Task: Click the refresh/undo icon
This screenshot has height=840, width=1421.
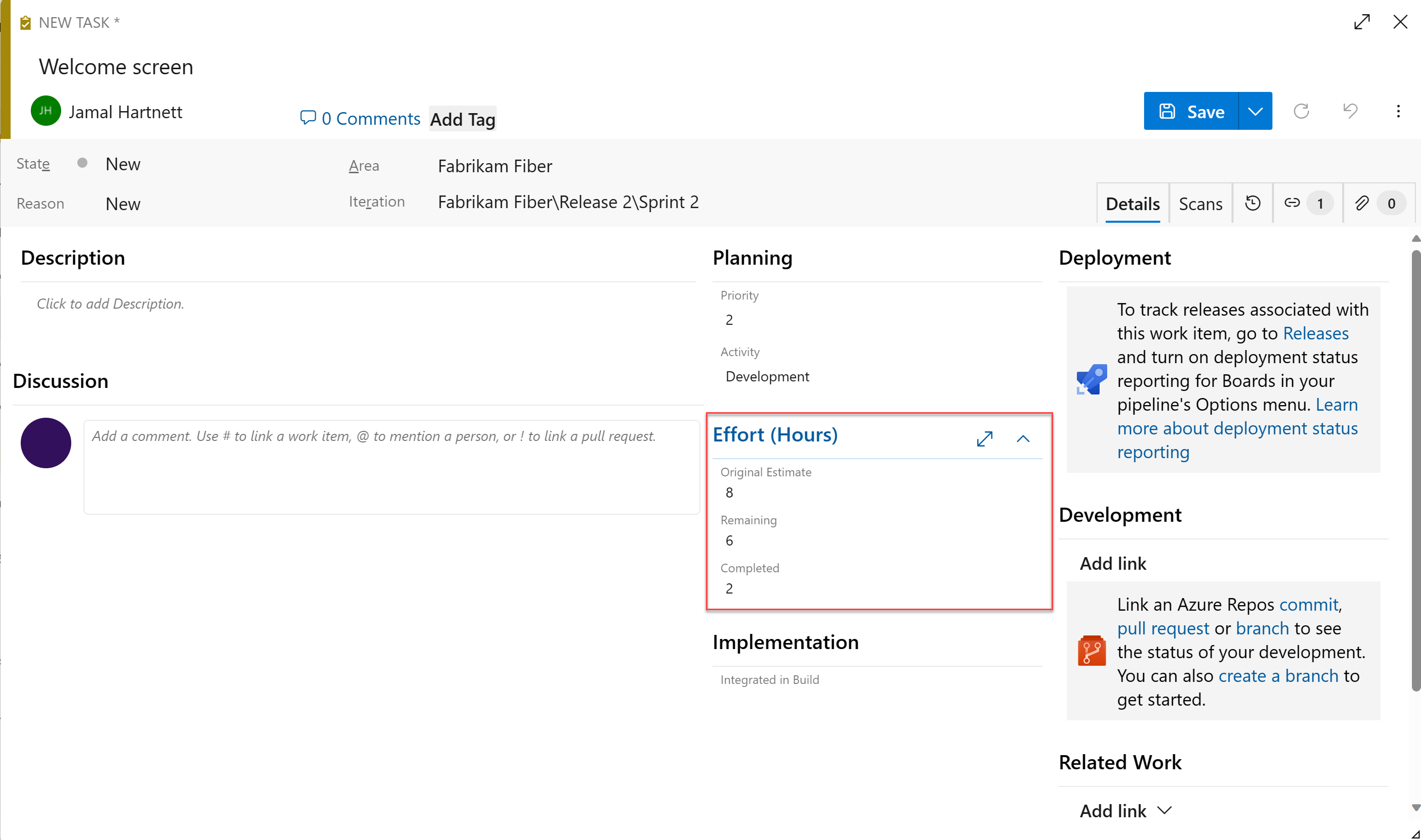Action: point(1302,111)
